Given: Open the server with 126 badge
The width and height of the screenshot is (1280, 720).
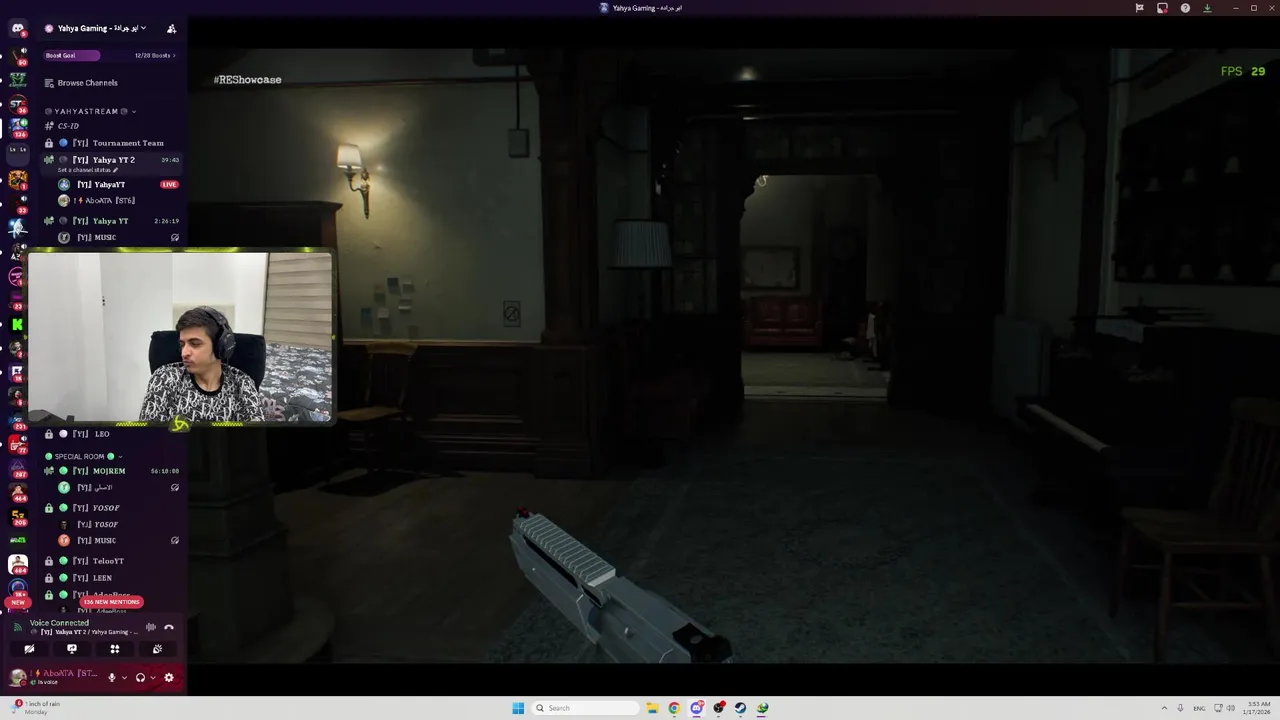Looking at the screenshot, I should tap(17, 127).
